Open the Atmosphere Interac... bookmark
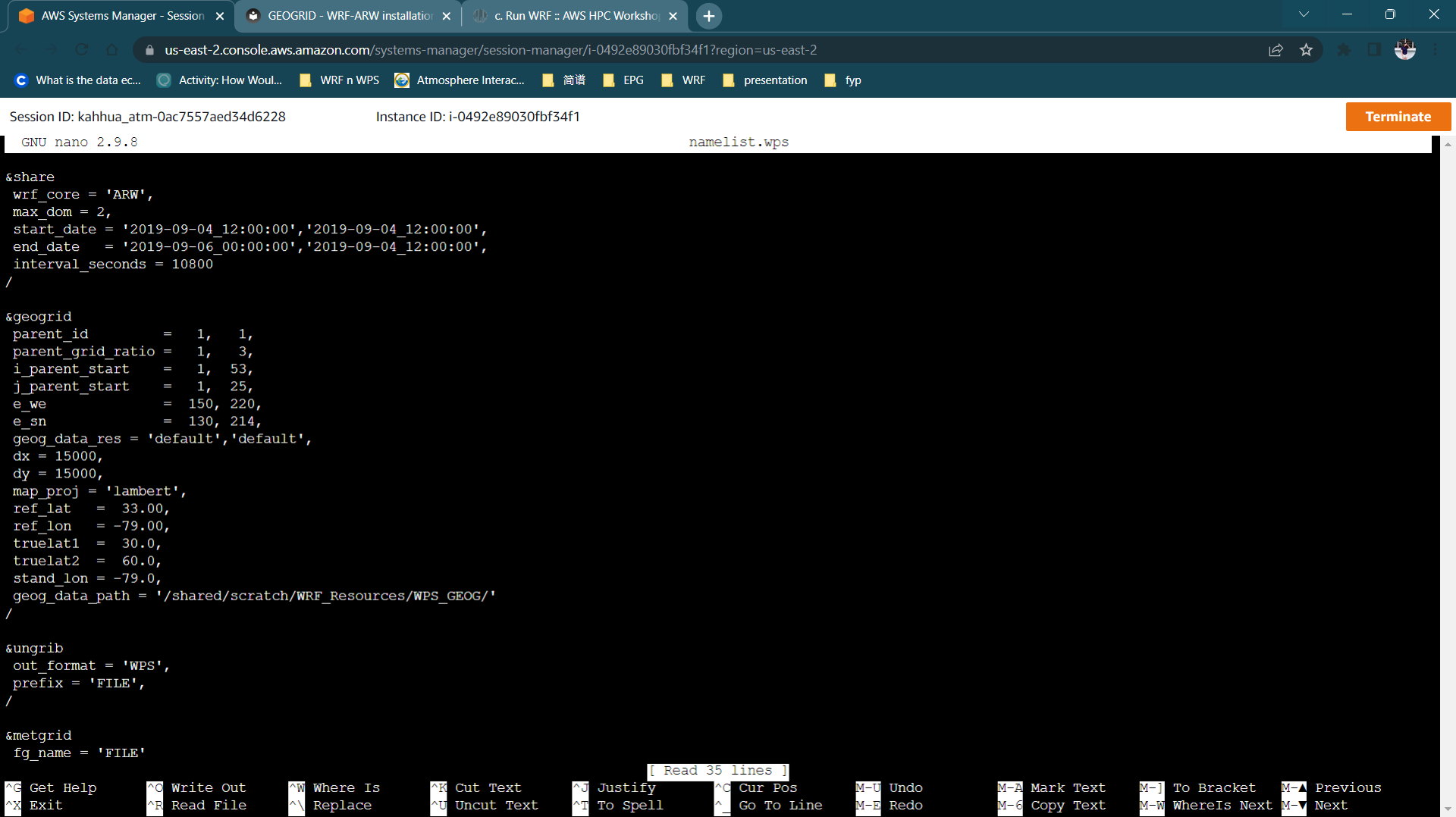Viewport: 1456px width, 817px height. click(460, 80)
